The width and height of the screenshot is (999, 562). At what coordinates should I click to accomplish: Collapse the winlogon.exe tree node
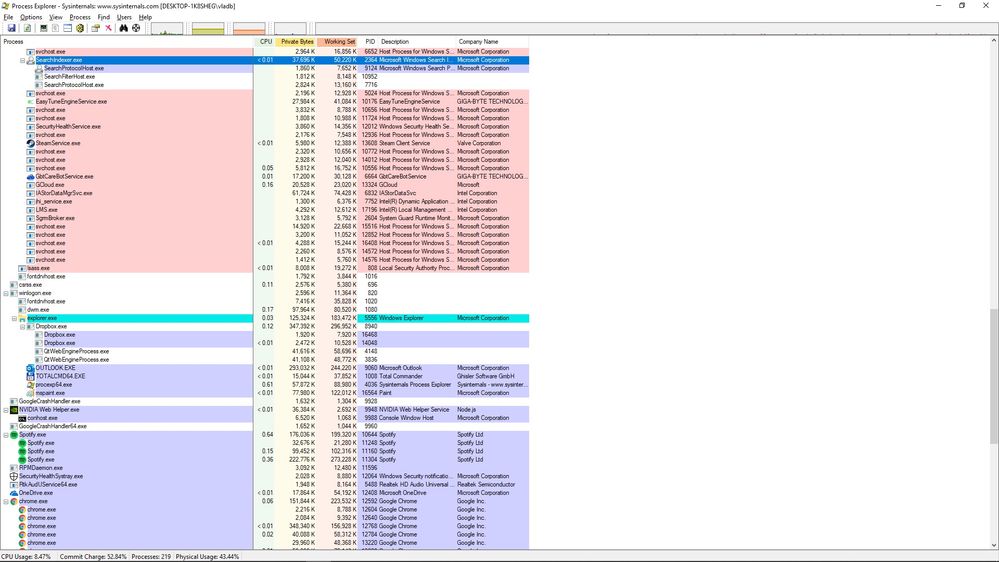click(6, 293)
